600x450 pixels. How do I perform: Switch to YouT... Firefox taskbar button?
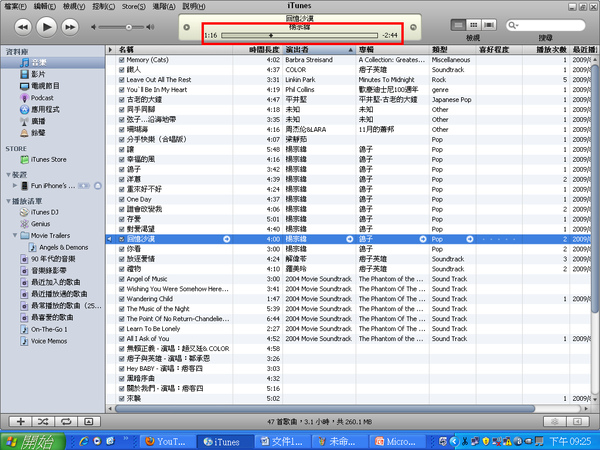(x=167, y=442)
